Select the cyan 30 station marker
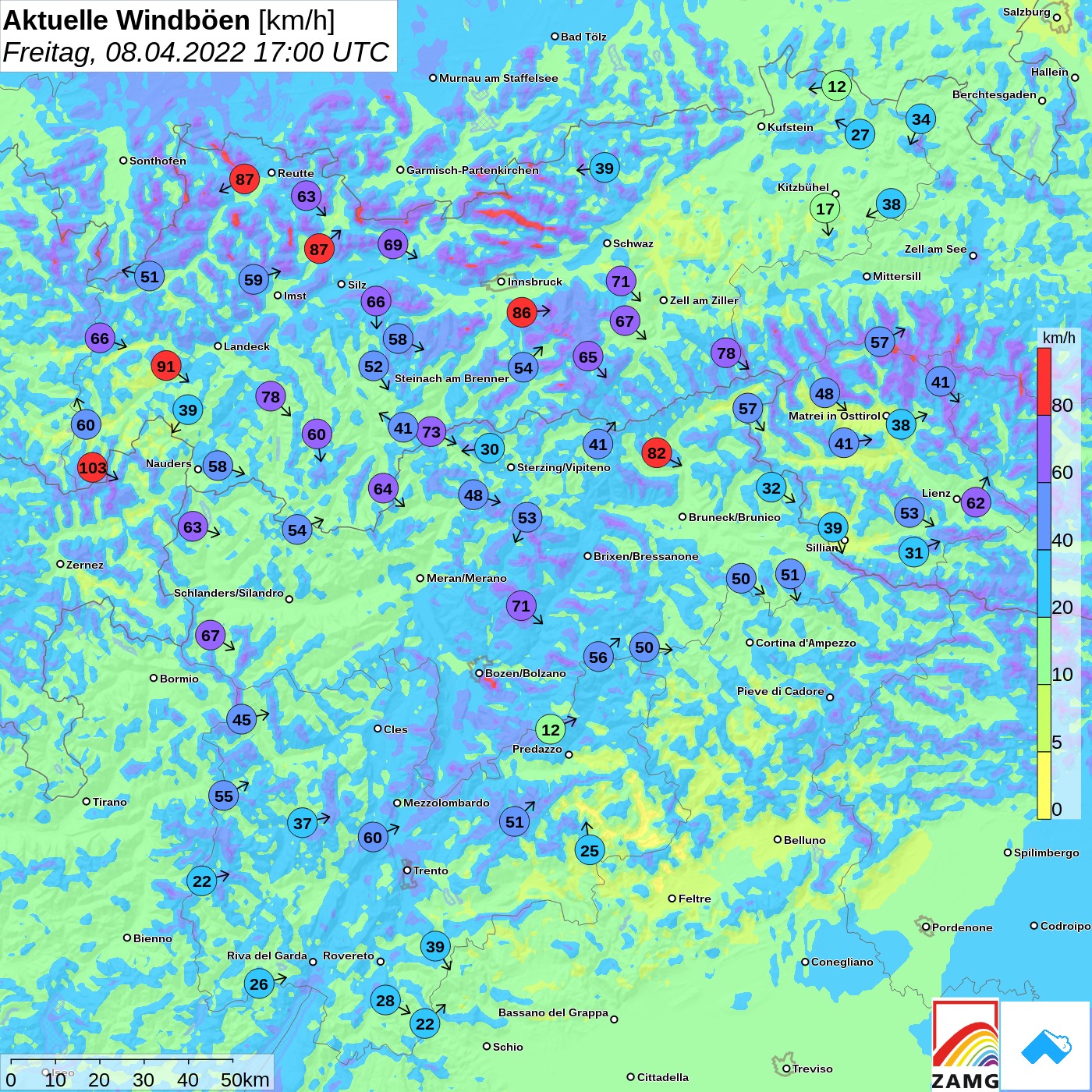This screenshot has height=1092, width=1092. (489, 448)
